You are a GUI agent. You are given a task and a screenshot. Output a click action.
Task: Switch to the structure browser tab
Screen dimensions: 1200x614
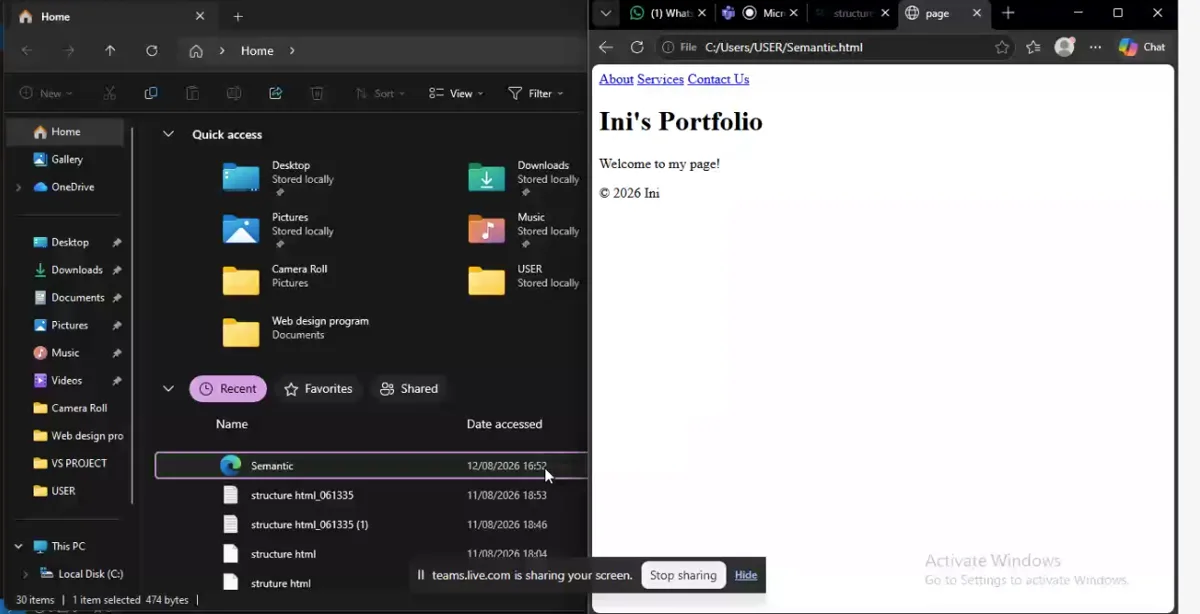coord(844,13)
